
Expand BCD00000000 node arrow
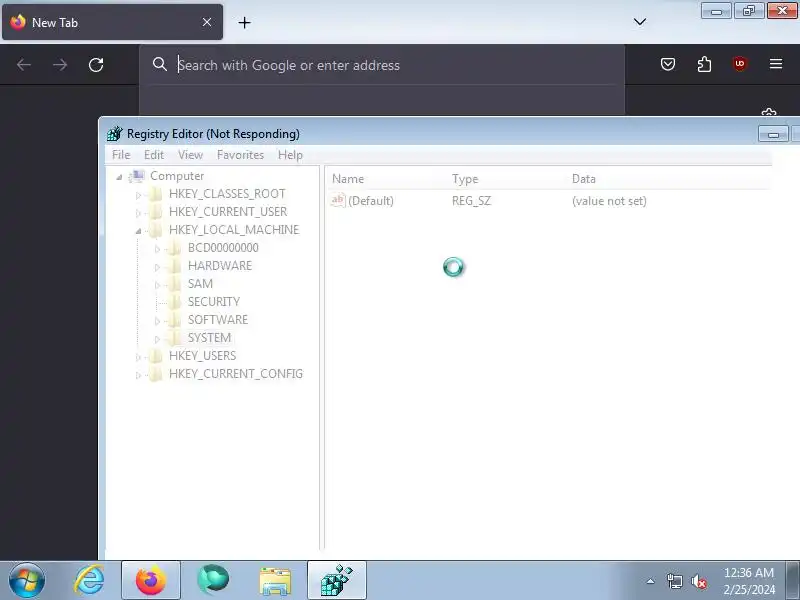pos(157,249)
